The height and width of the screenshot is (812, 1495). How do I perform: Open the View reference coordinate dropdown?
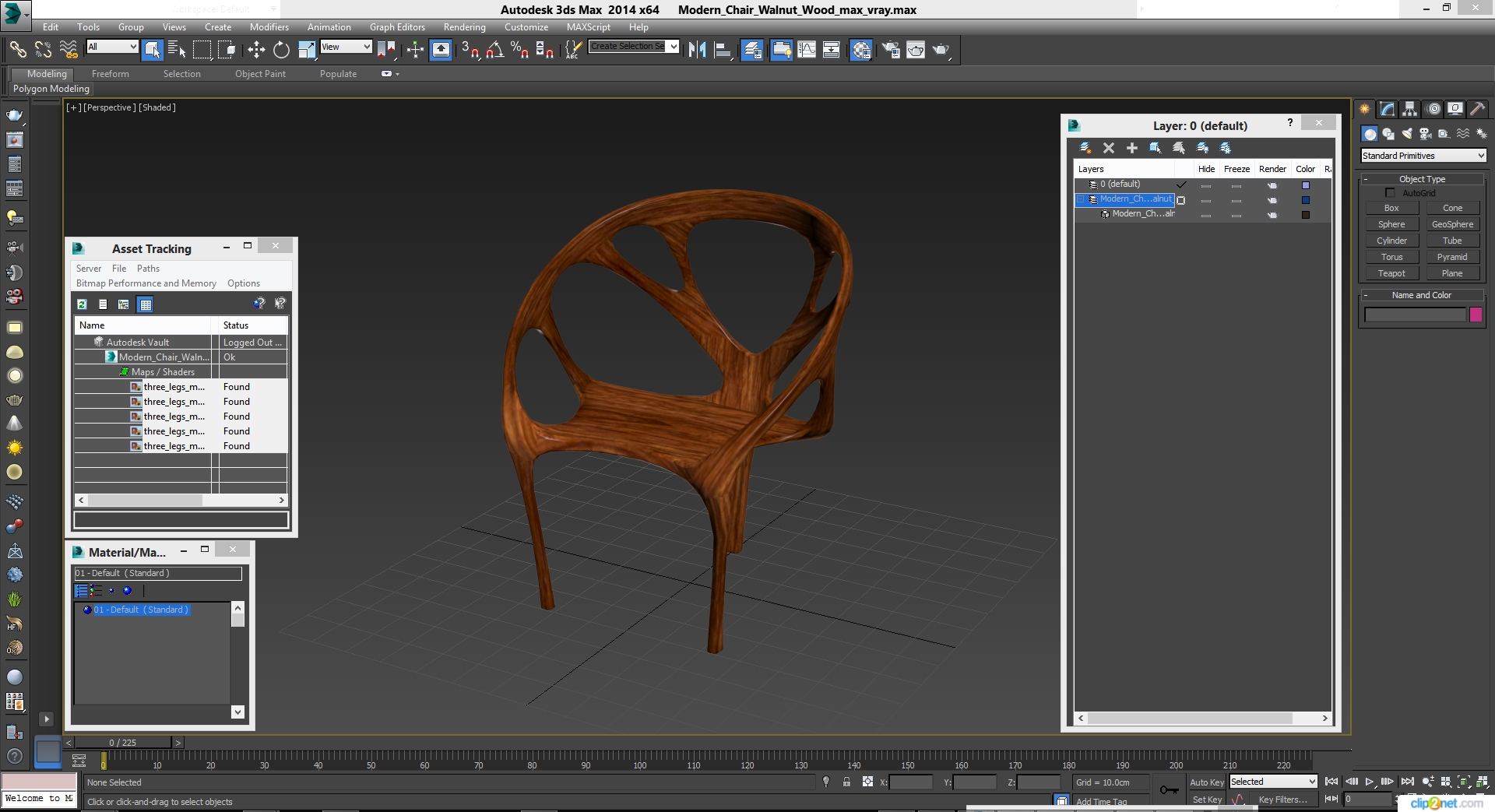pyautogui.click(x=346, y=47)
